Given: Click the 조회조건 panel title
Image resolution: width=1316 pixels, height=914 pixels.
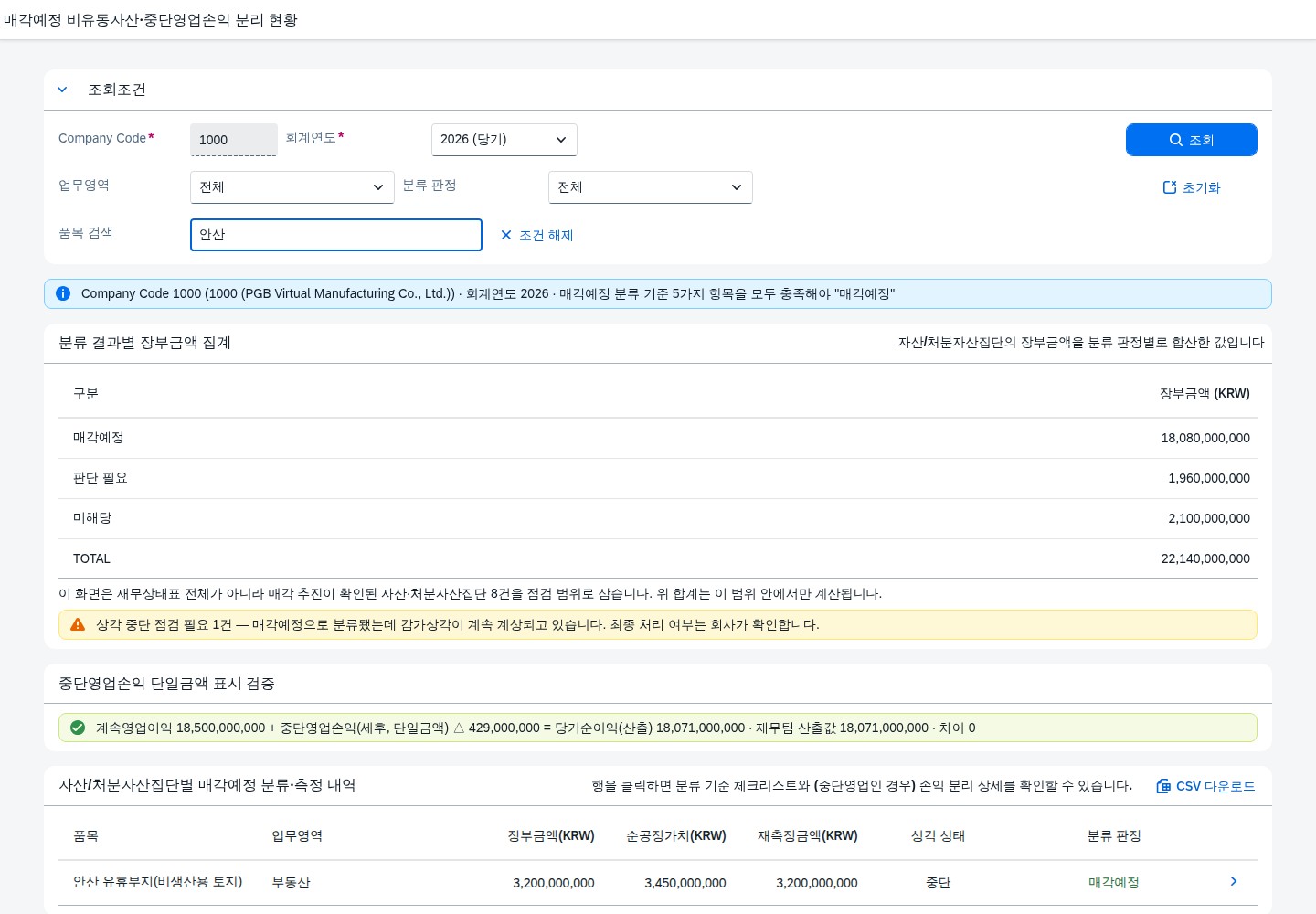Looking at the screenshot, I should click(x=117, y=90).
